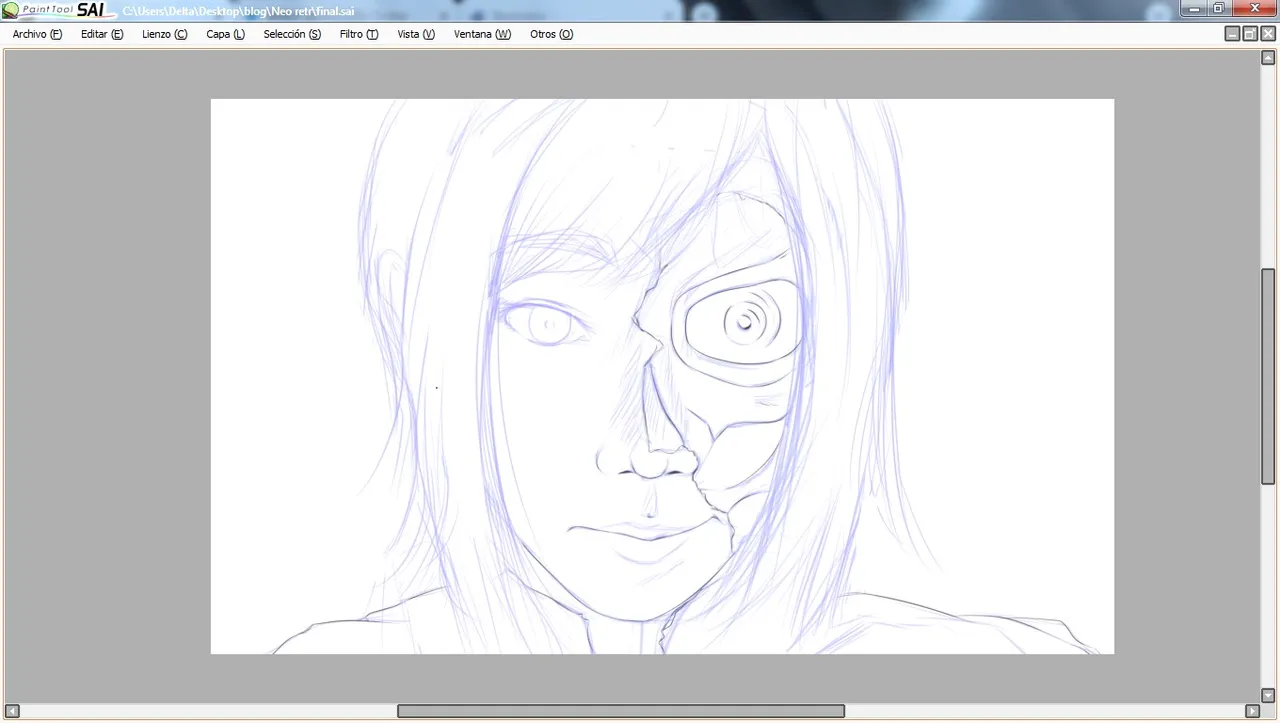Open the Otros menu
Image resolution: width=1280 pixels, height=723 pixels.
coord(551,34)
